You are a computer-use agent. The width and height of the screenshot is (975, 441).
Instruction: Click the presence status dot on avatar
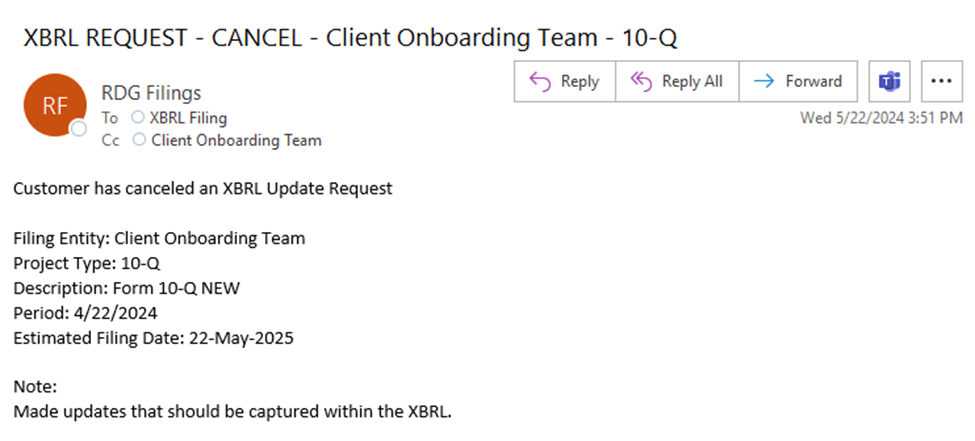(79, 129)
